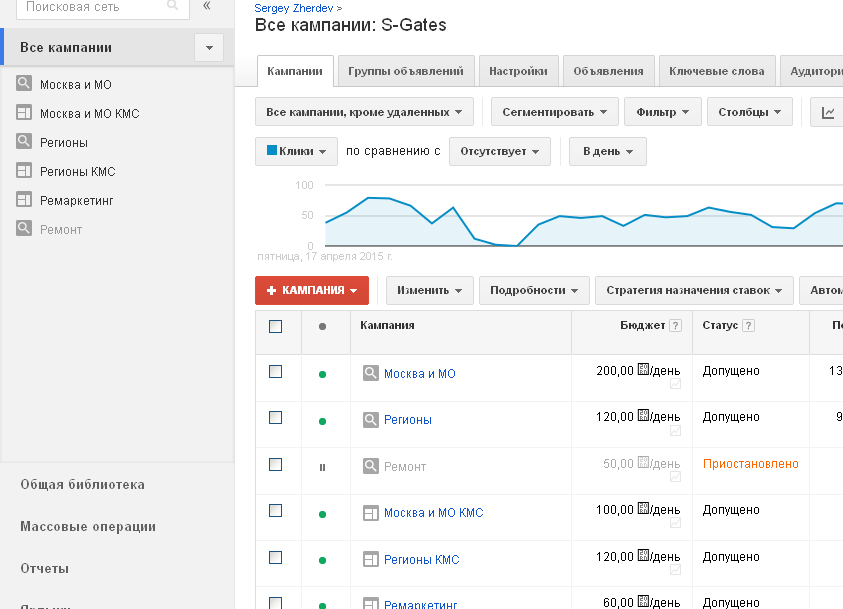Switch to the Ключевые слова tab
Screen dimensions: 843x609
[x=717, y=71]
